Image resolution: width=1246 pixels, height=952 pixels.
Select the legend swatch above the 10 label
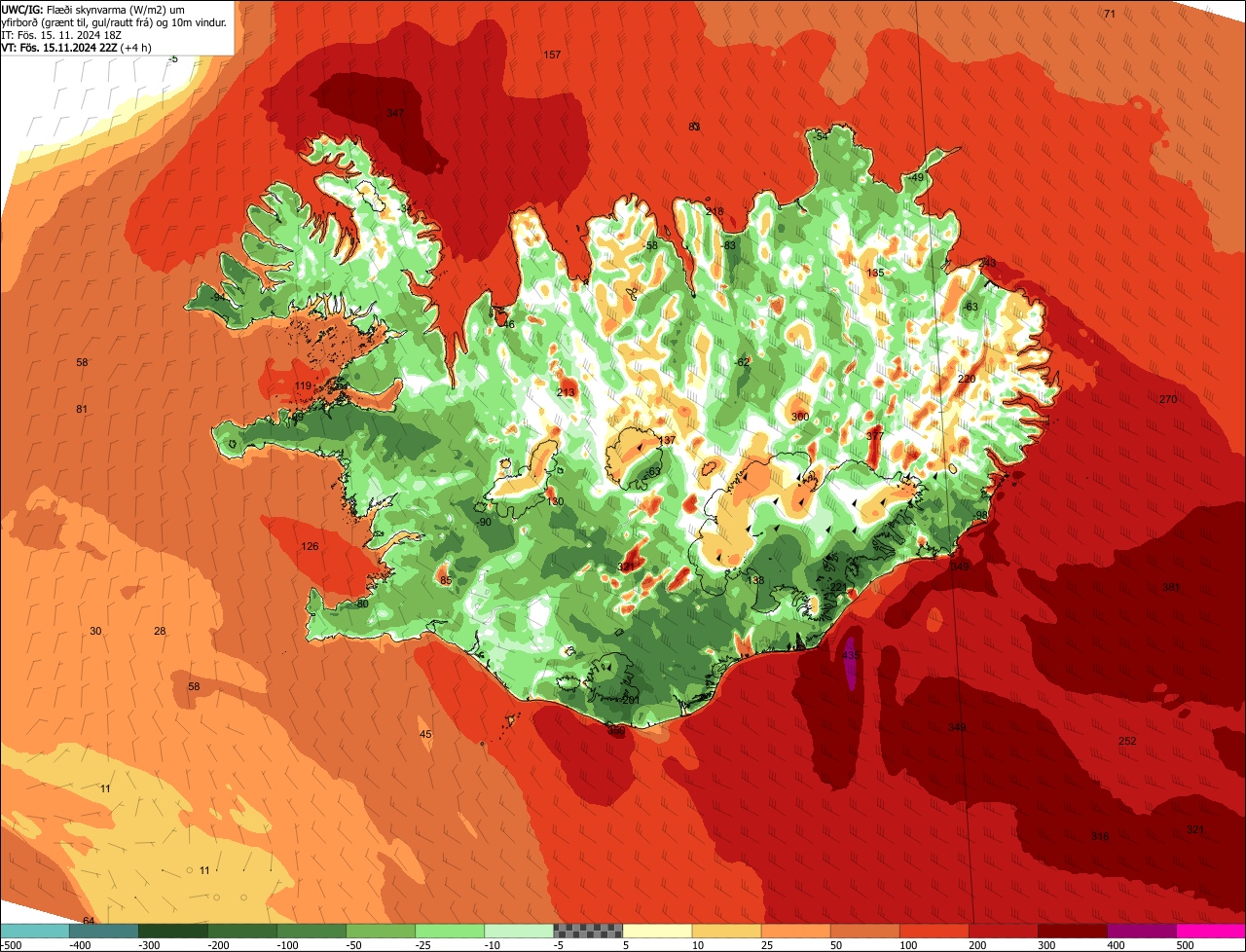pos(727,931)
